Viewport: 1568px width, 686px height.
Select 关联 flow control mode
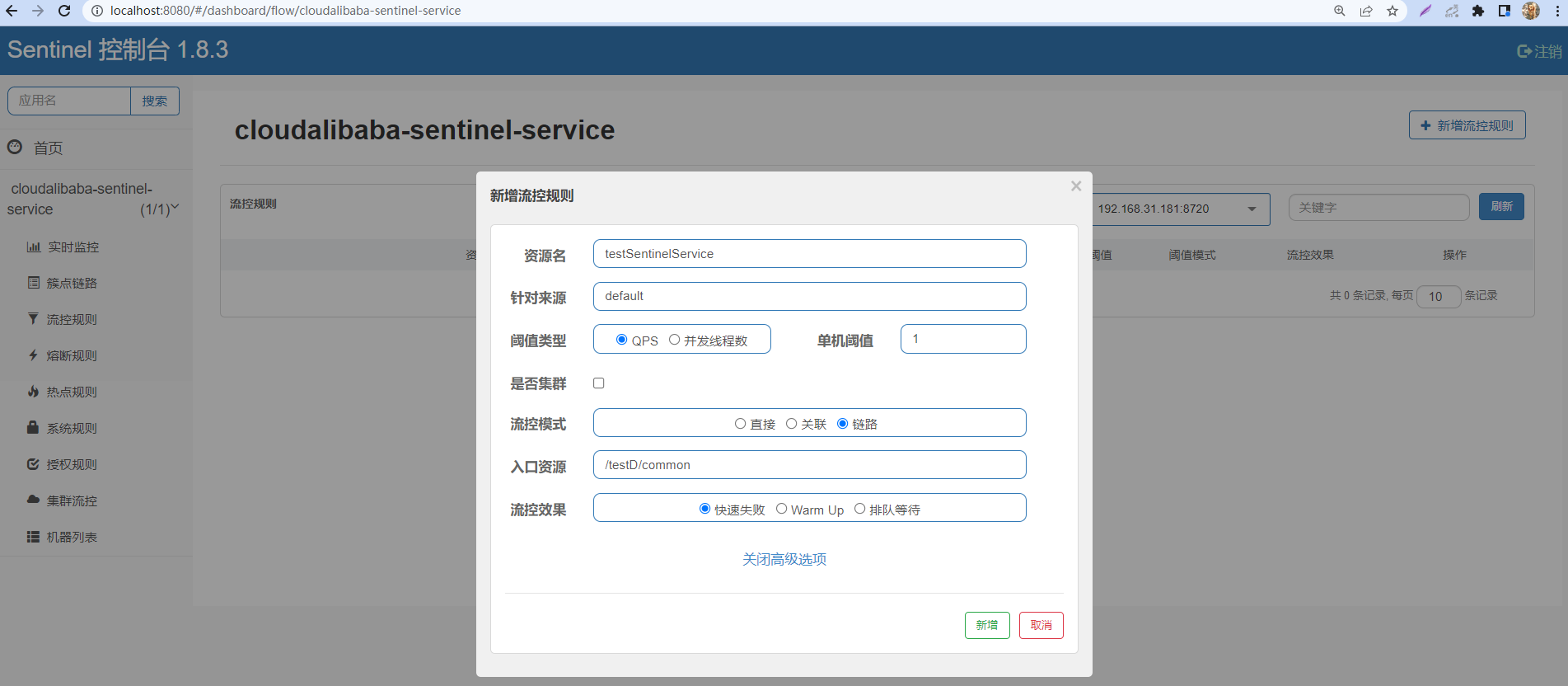click(791, 423)
